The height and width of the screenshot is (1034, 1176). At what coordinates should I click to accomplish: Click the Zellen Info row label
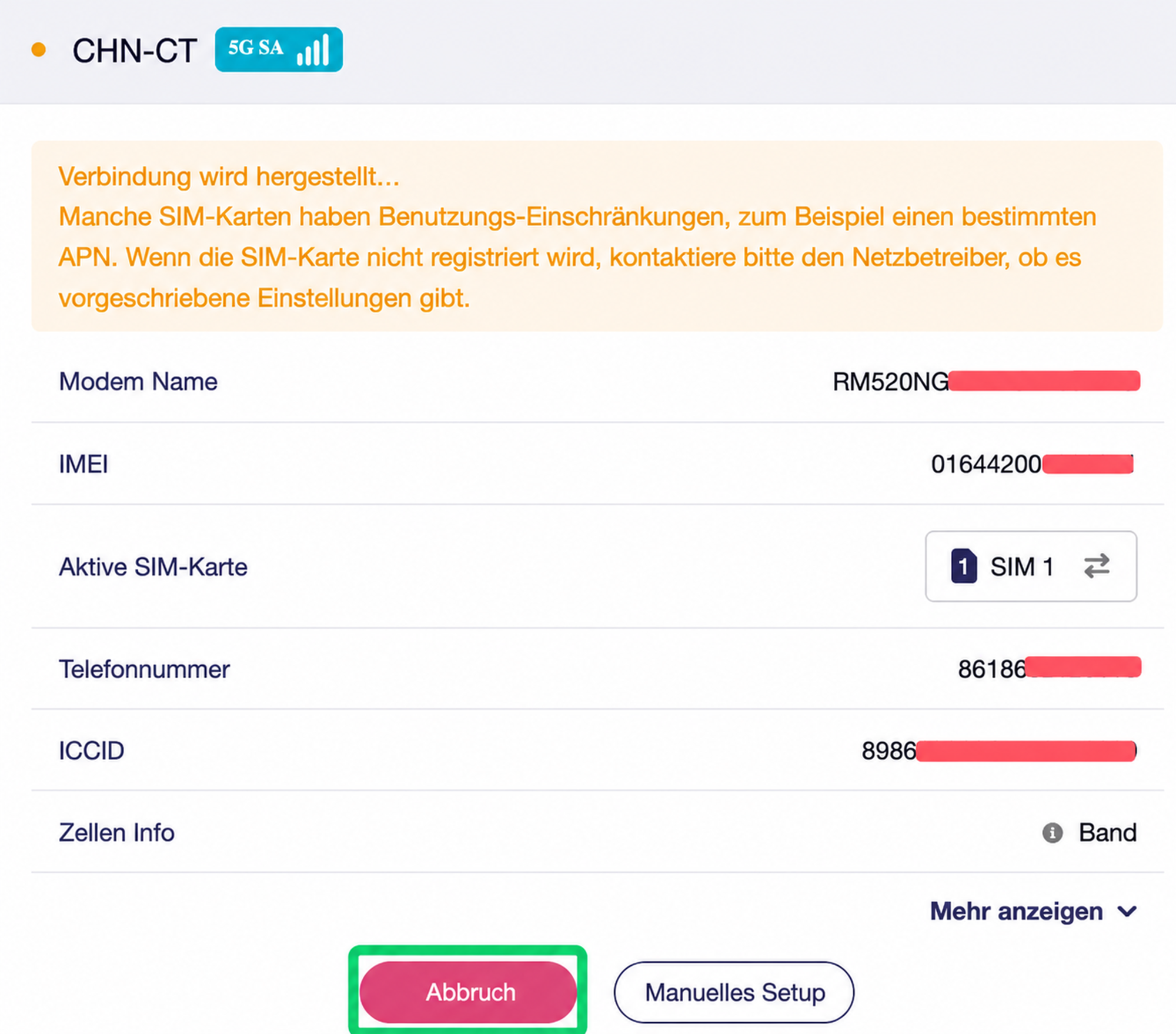click(x=116, y=833)
